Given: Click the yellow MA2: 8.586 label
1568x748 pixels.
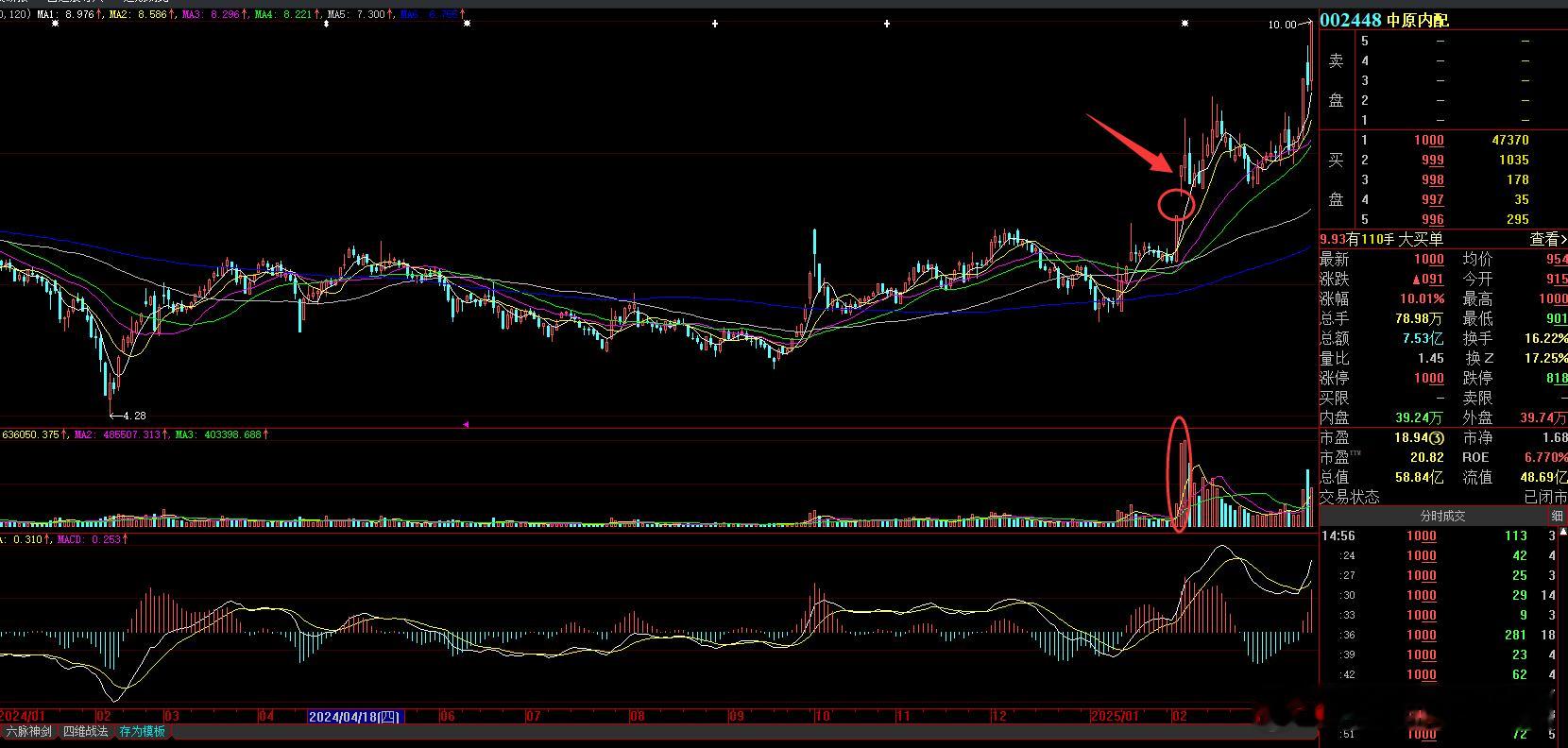Looking at the screenshot, I should coord(140,14).
